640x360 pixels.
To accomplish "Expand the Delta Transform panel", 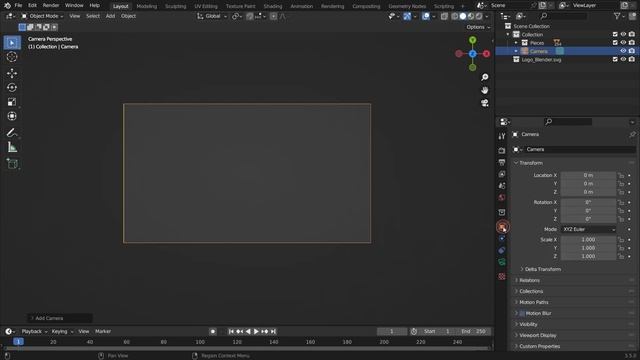I will click(541, 269).
